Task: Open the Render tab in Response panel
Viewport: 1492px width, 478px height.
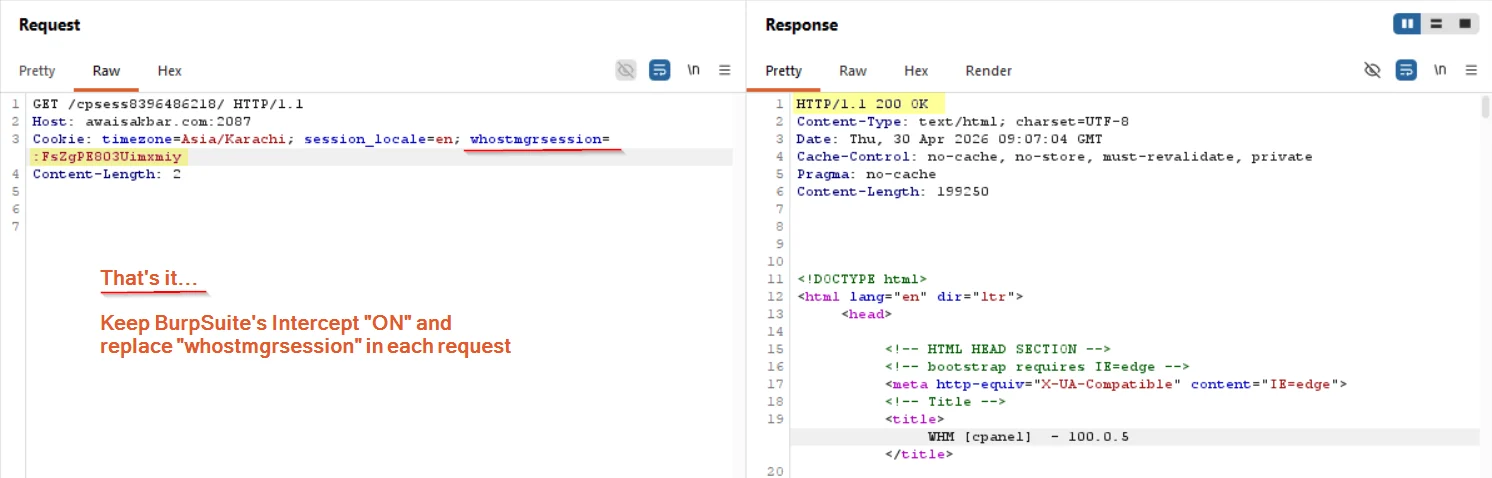Action: coord(988,71)
